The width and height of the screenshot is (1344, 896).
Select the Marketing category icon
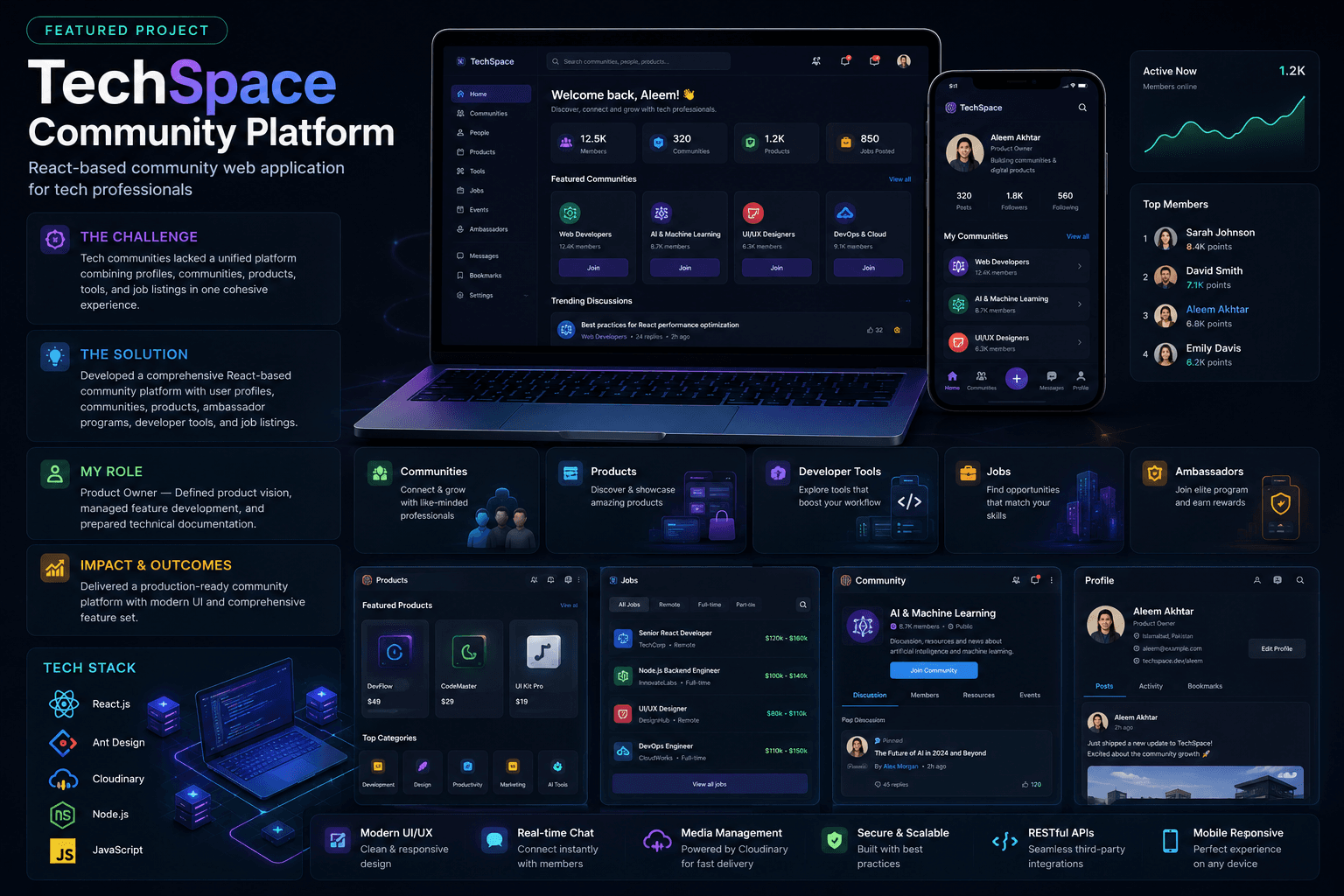click(513, 766)
